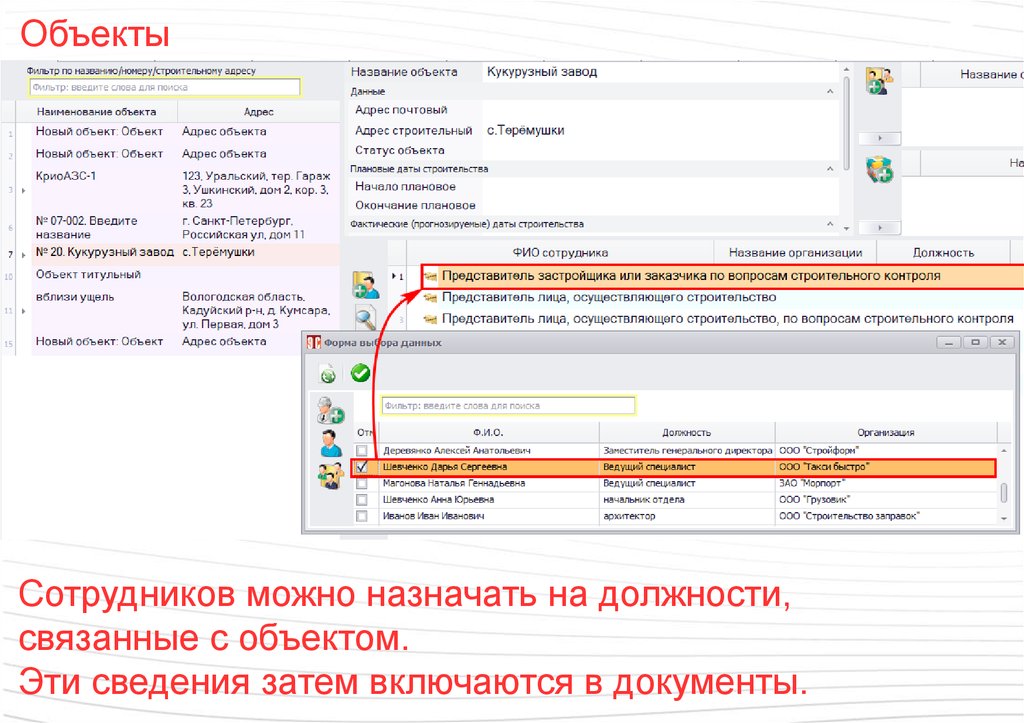Screen dimensions: 1024x723
Task: Click the magnifier search icon beside roles list
Action: [x=365, y=320]
